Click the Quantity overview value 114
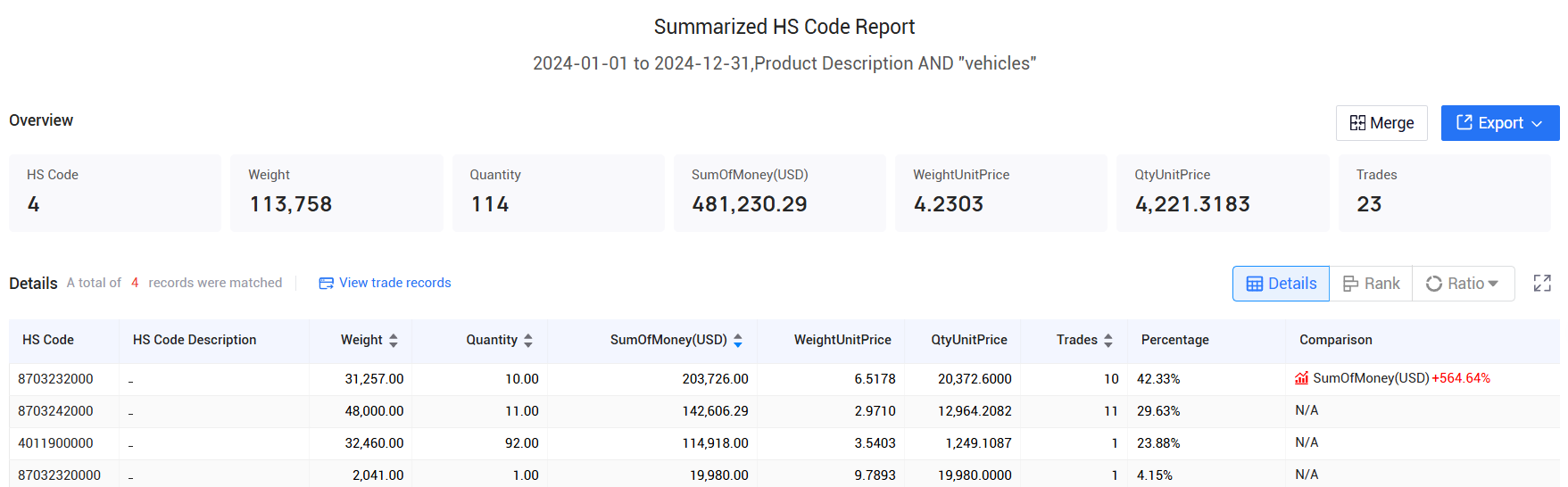 point(490,204)
